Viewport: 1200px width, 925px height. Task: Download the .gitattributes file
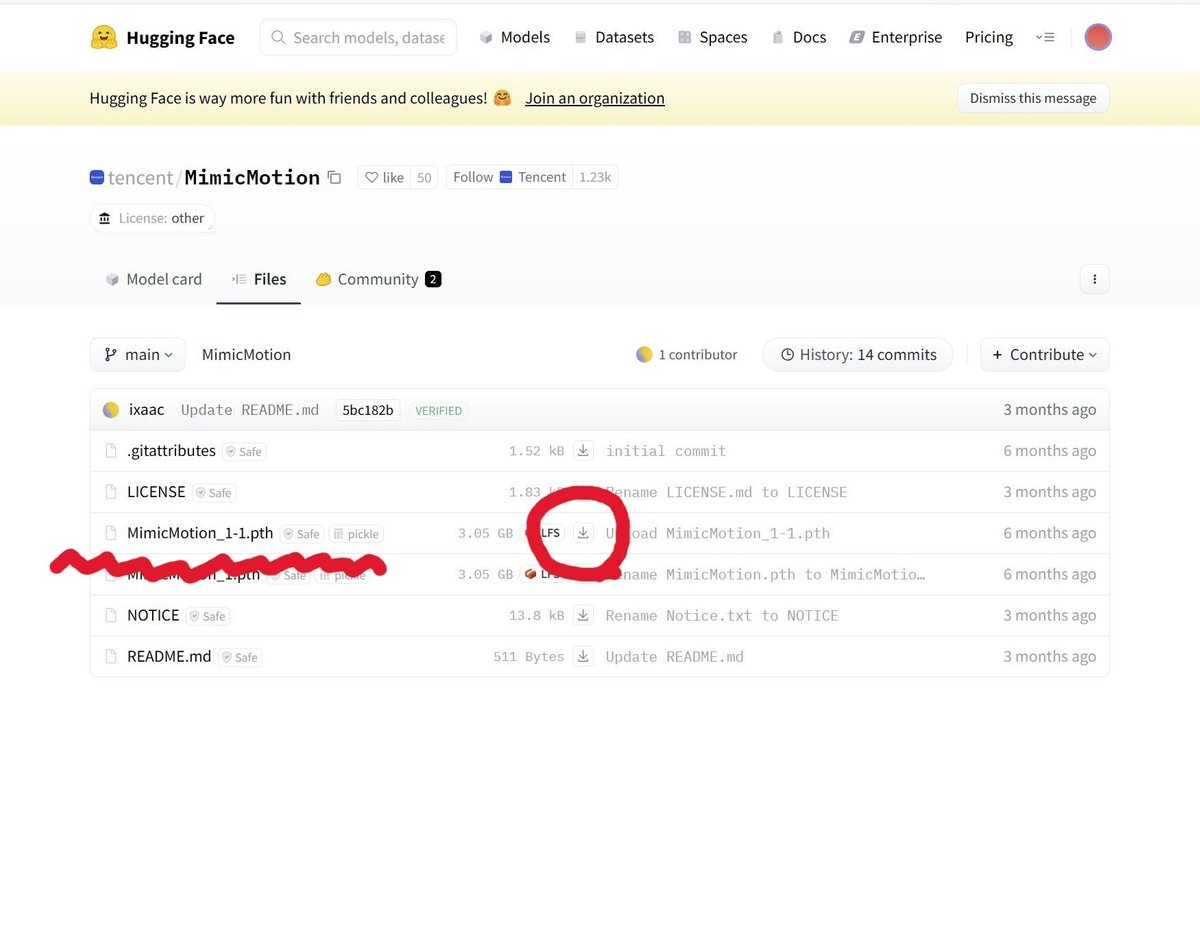point(584,451)
